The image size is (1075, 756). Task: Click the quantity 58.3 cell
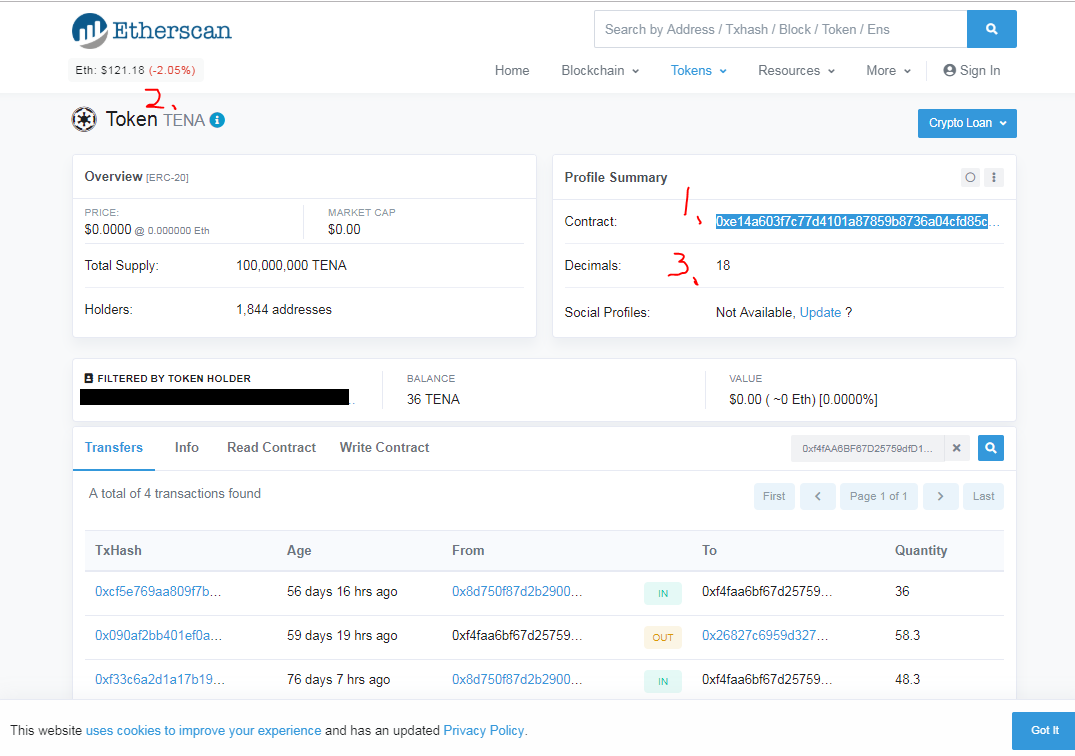[907, 635]
